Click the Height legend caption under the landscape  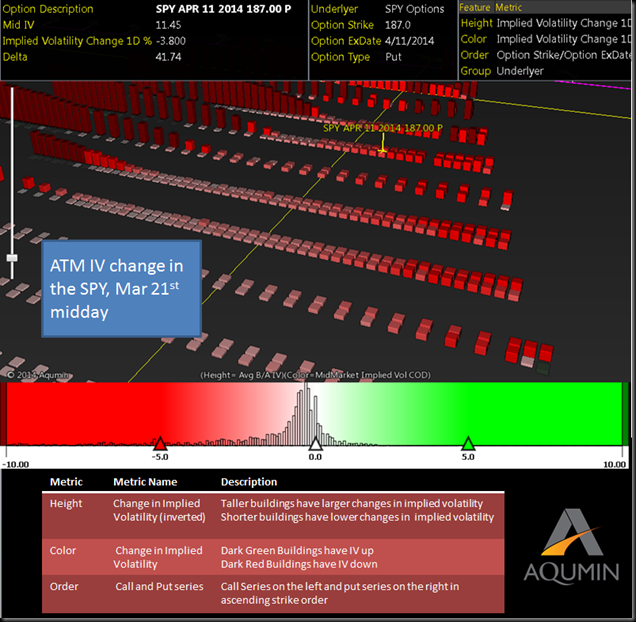[x=315, y=375]
